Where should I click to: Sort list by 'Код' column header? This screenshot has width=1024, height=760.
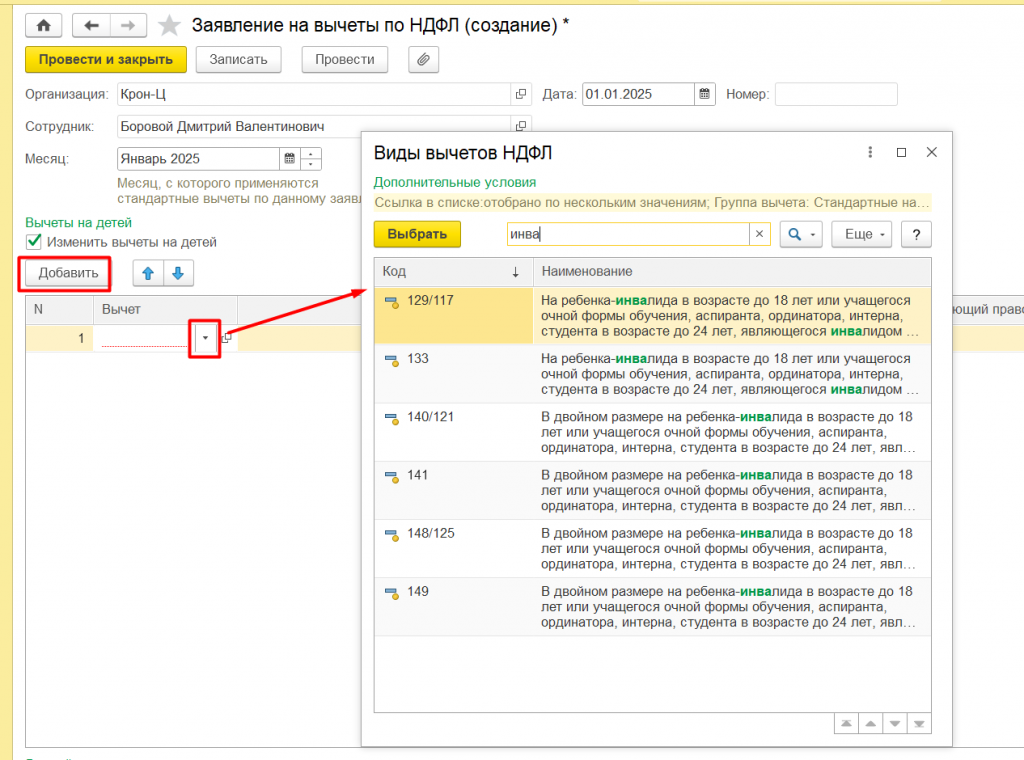coord(452,272)
